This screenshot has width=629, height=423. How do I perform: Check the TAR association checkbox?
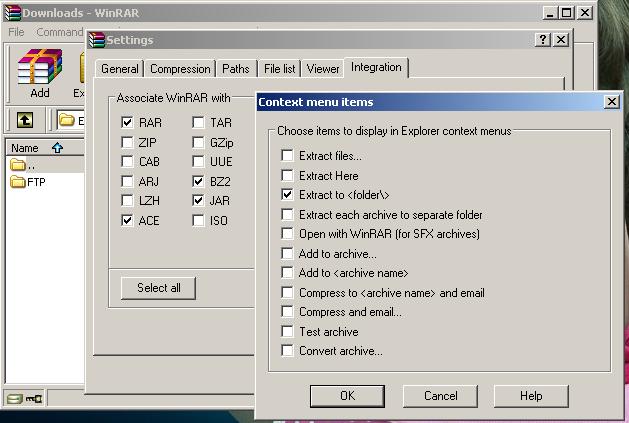[x=198, y=122]
